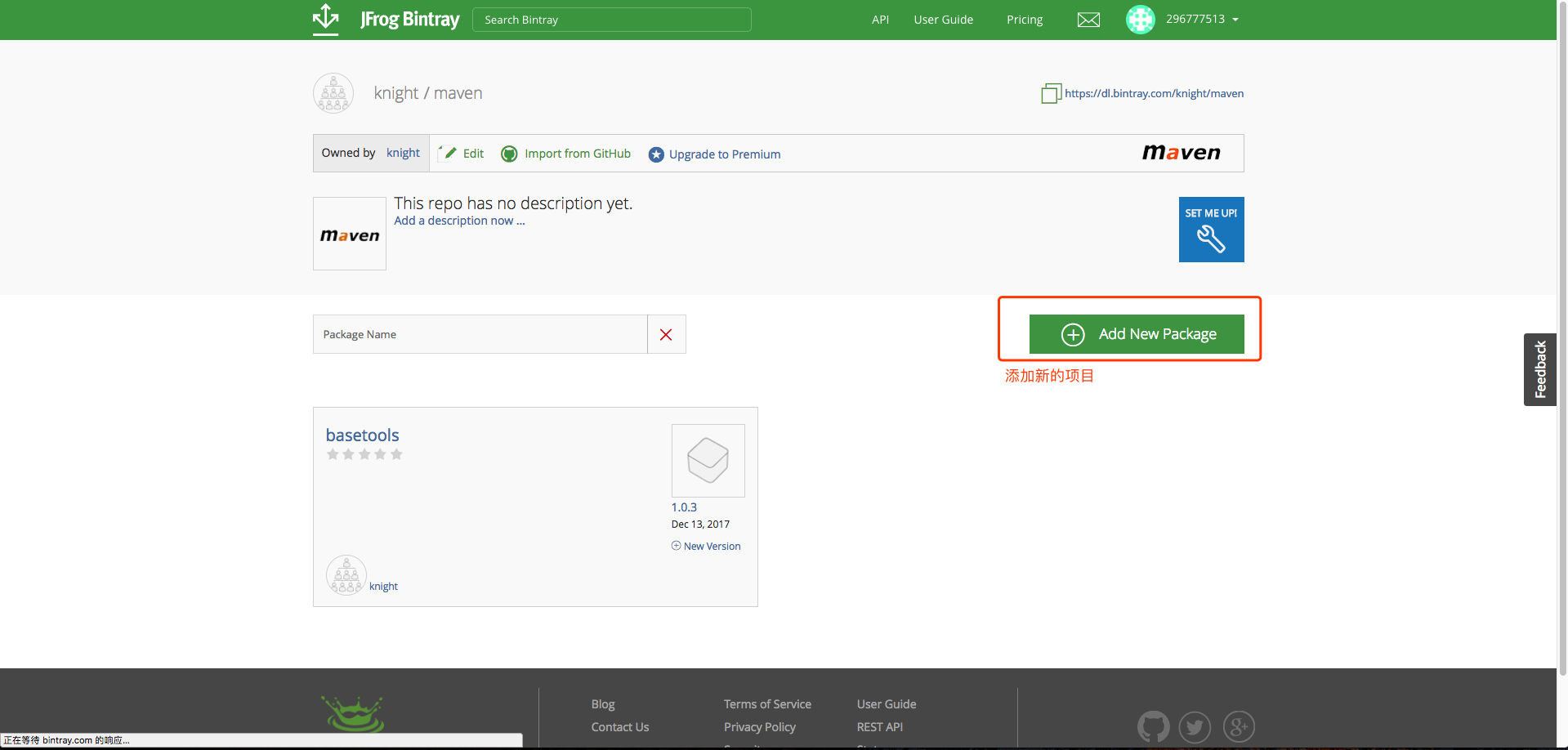Click the Upgrade to Premium star icon
1568x750 pixels.
click(656, 154)
